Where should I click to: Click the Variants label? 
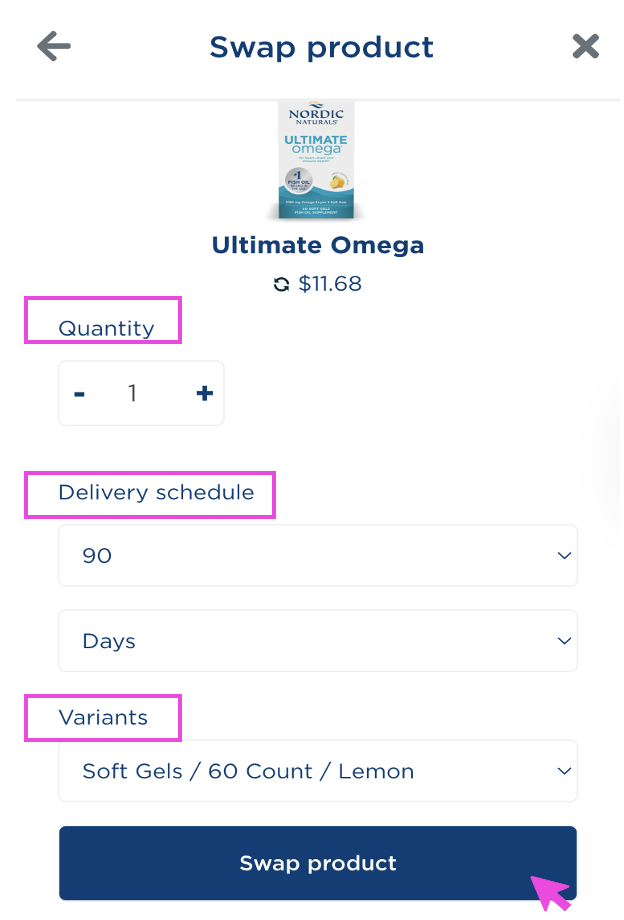(103, 718)
